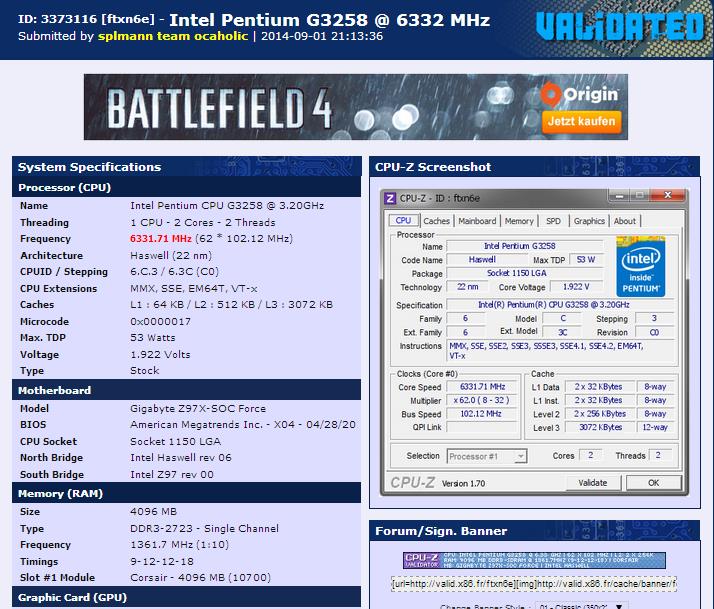The width and height of the screenshot is (714, 609).
Task: Open the Memory tab
Action: click(x=519, y=221)
